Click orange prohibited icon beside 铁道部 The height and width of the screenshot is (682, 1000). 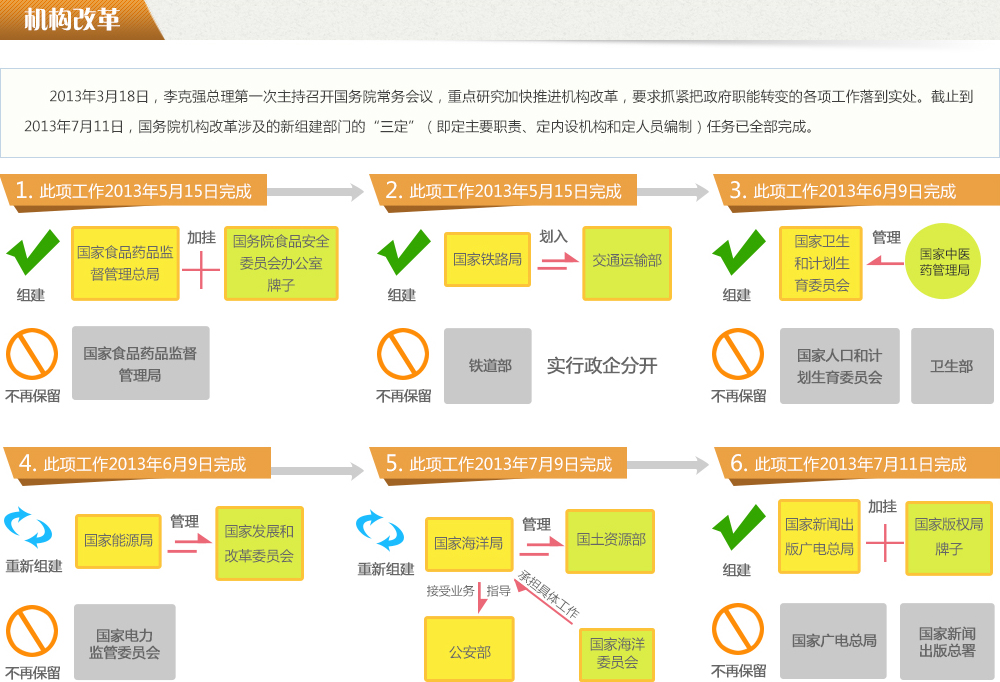402,354
